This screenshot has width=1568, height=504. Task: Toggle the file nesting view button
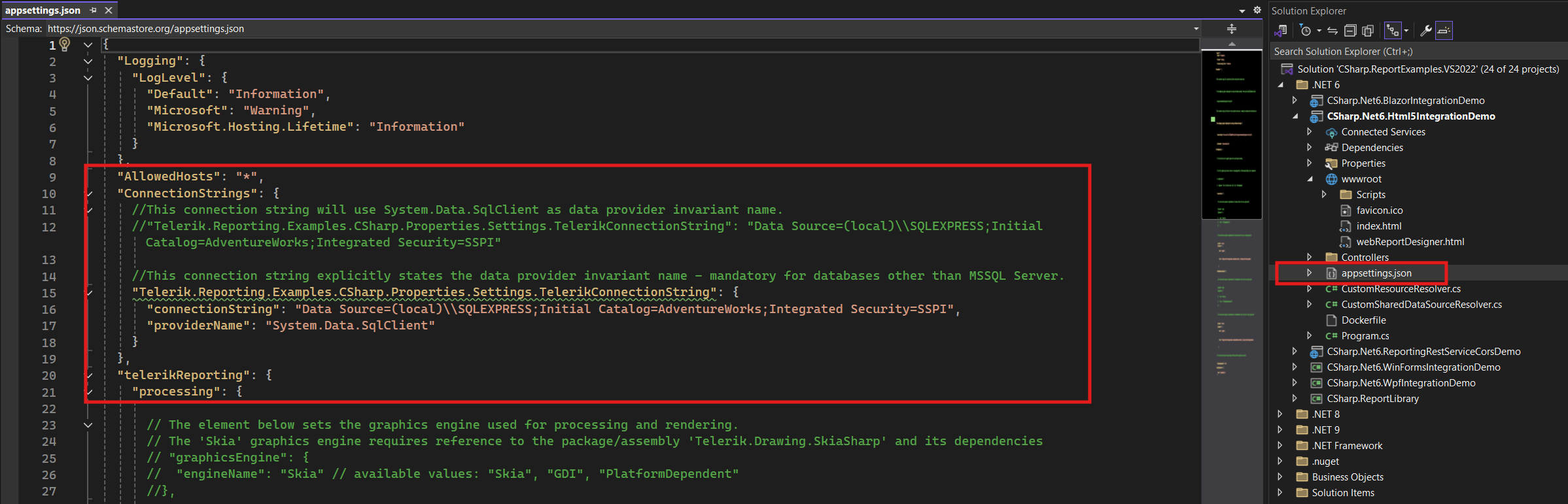(x=1392, y=31)
